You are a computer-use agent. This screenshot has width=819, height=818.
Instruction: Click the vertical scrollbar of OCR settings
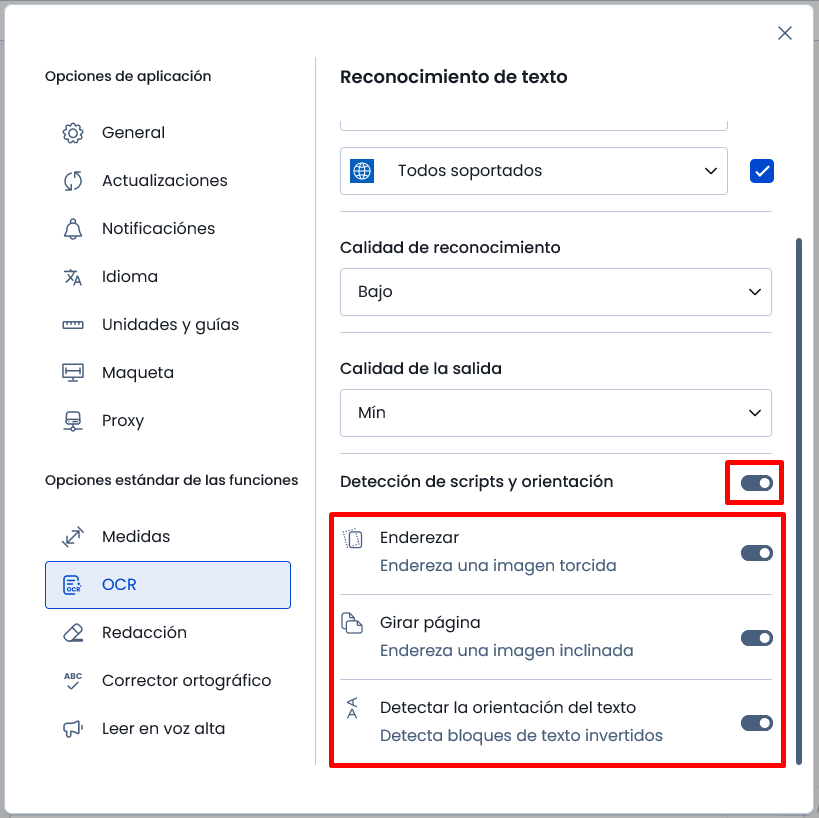[798, 501]
